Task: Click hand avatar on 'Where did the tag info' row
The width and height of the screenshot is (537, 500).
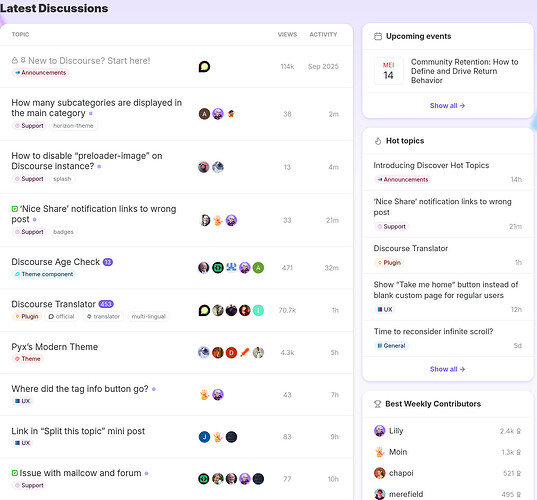Action: [x=204, y=395]
